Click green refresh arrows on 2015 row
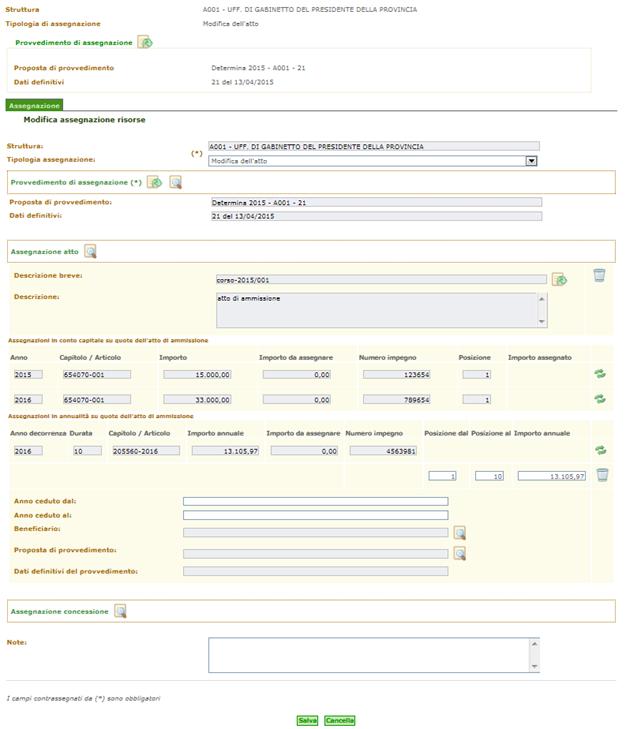This screenshot has width=626, height=729. [600, 374]
